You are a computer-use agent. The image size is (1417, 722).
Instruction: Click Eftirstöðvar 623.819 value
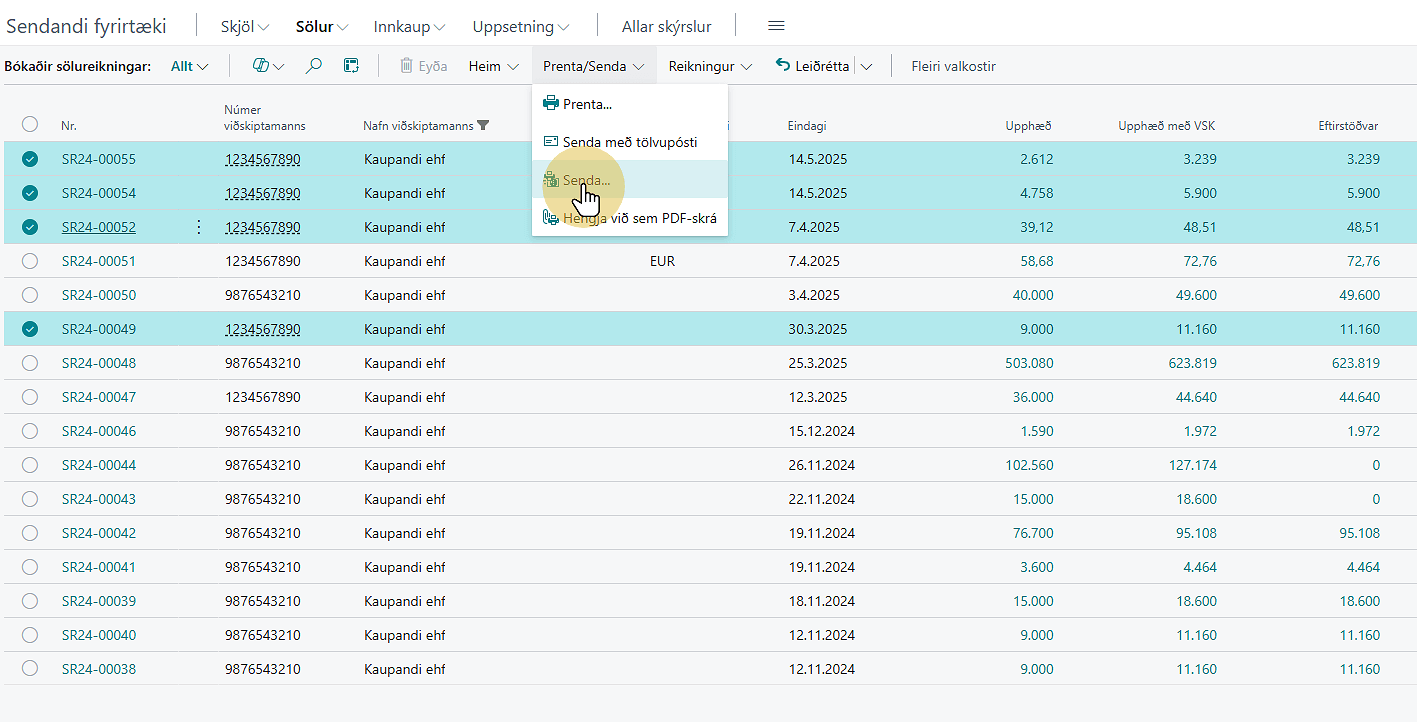[1355, 363]
